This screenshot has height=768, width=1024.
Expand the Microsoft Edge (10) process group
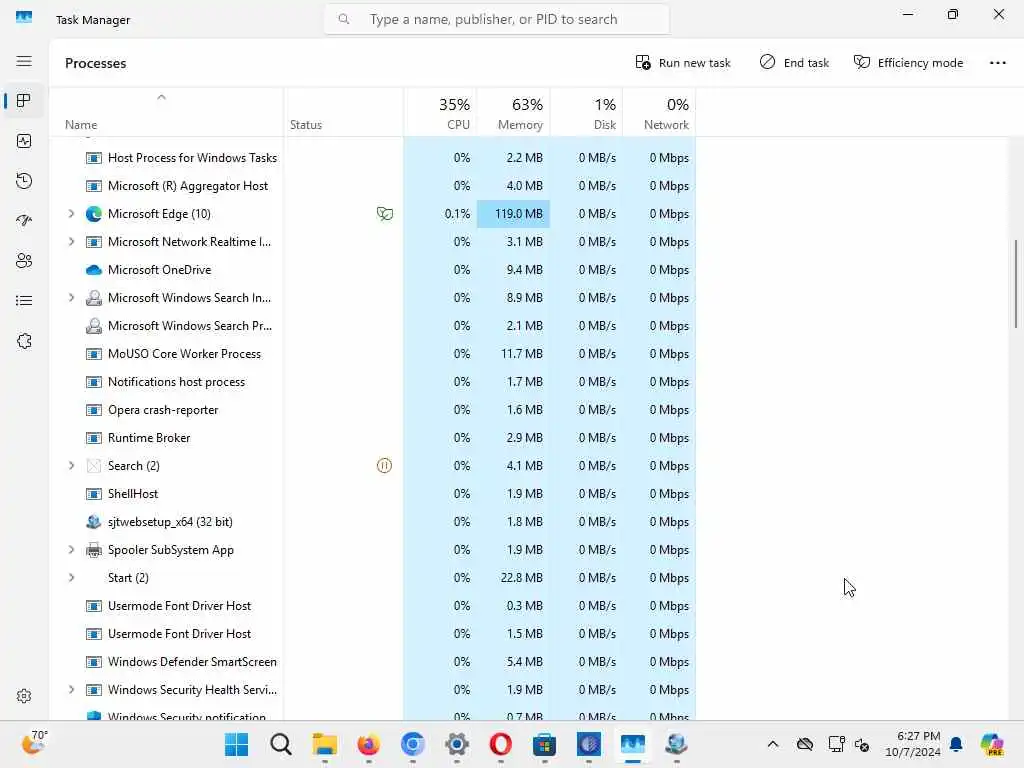click(71, 214)
